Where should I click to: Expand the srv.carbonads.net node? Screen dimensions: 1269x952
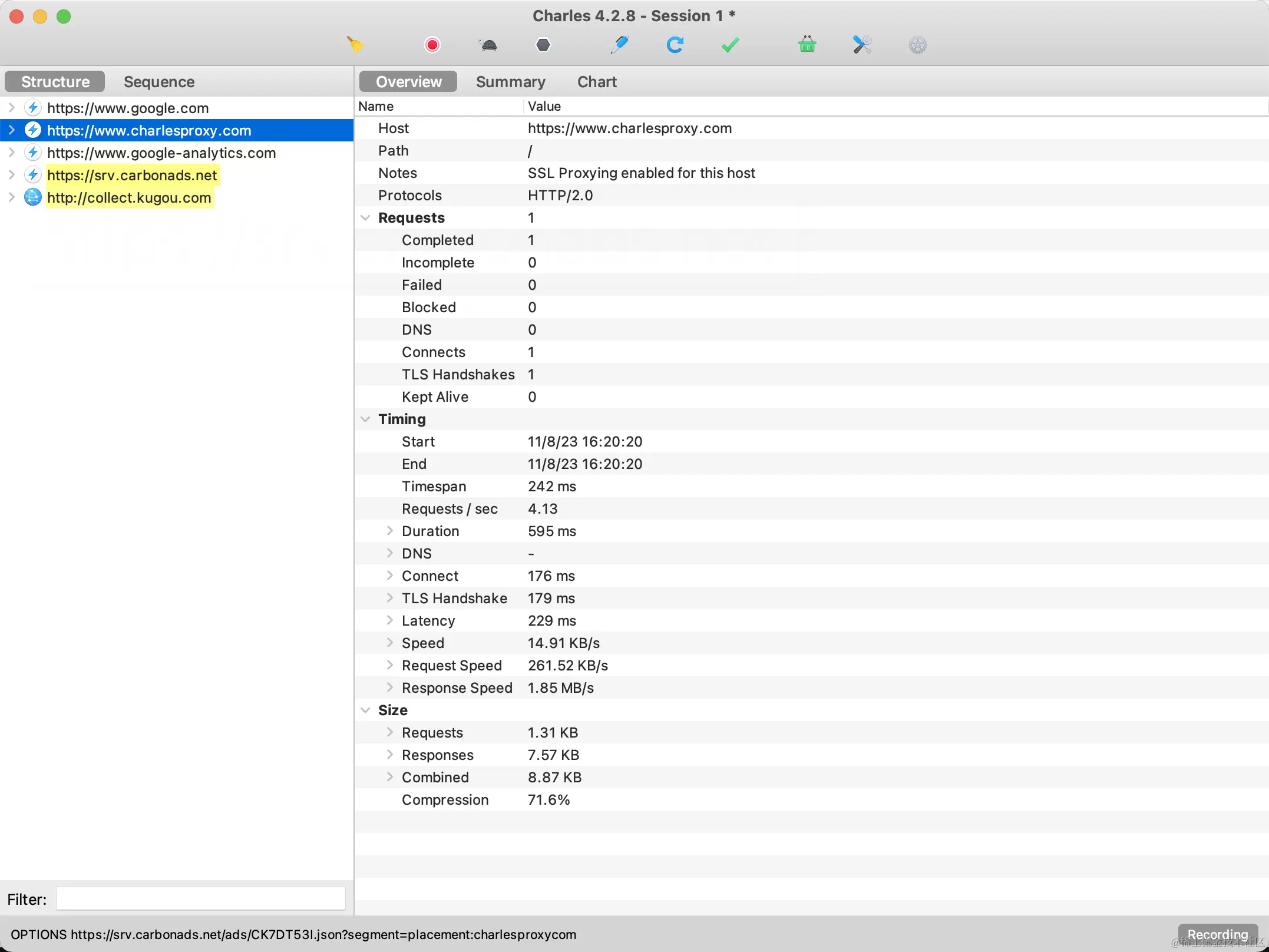11,175
